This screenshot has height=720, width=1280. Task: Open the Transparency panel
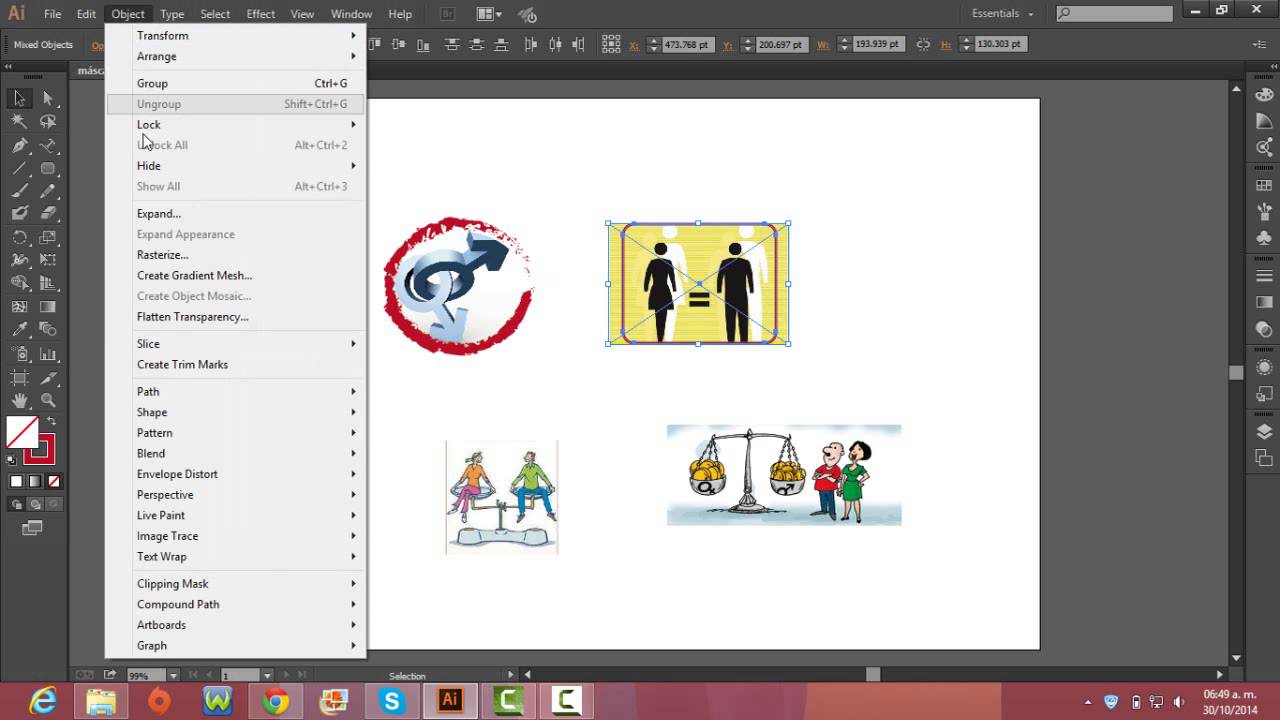[x=1264, y=329]
